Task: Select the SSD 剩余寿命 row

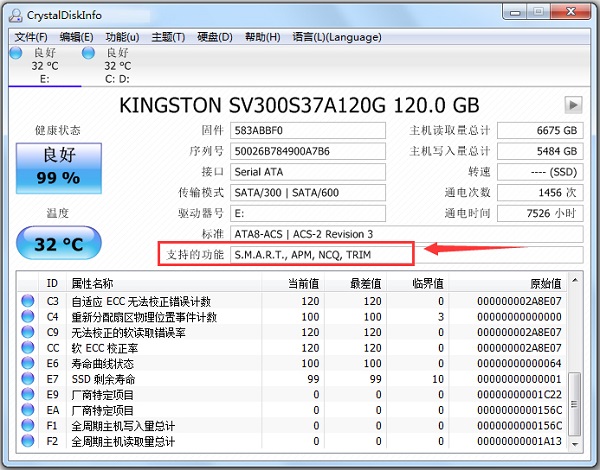Action: [293, 379]
